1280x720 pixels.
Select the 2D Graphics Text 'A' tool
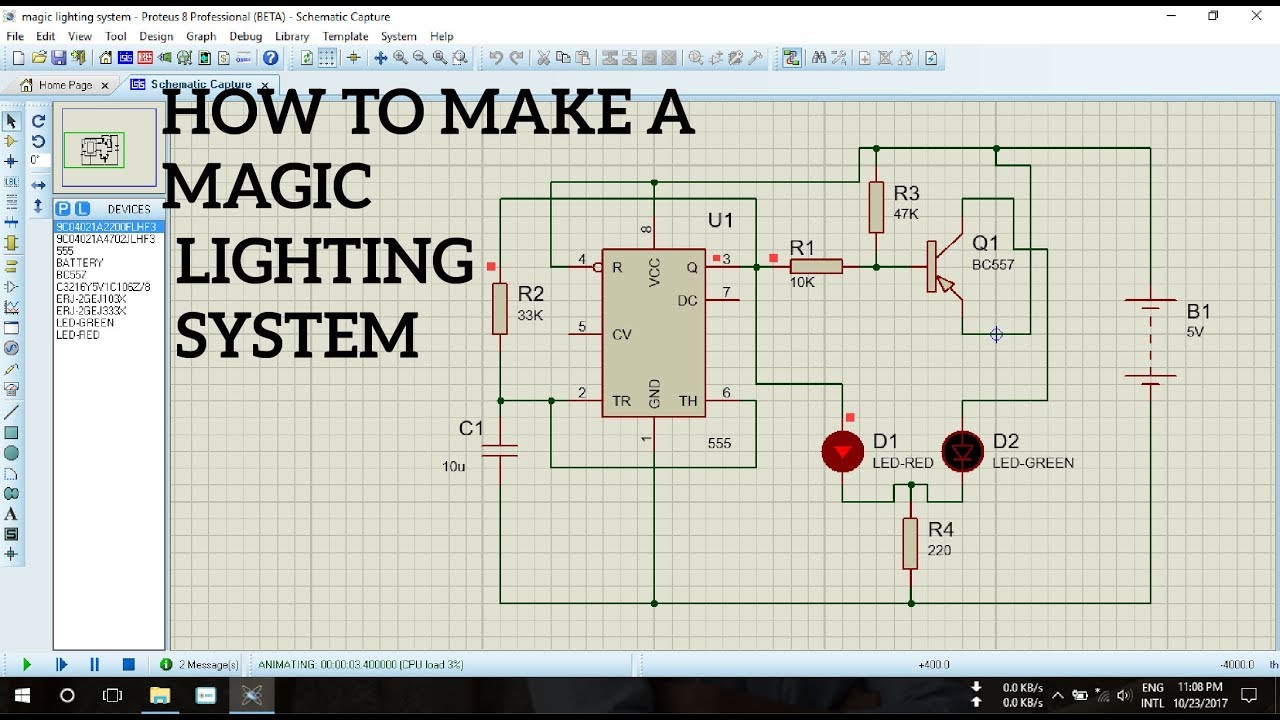click(11, 514)
